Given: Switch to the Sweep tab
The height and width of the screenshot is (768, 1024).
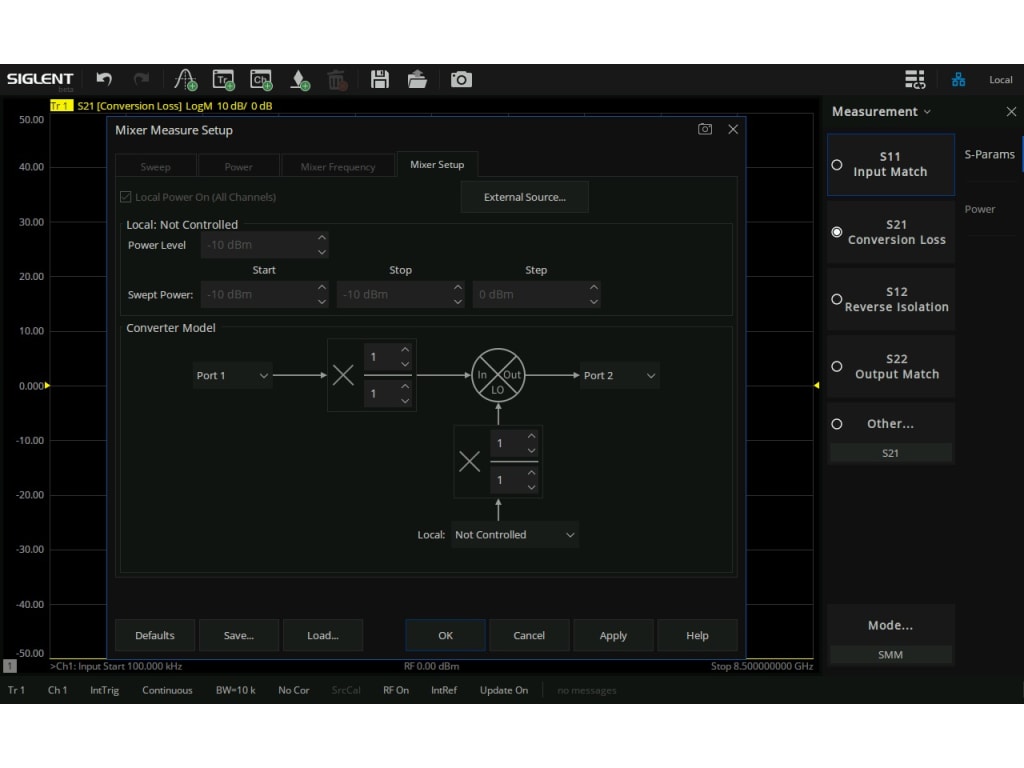Looking at the screenshot, I should pos(156,165).
